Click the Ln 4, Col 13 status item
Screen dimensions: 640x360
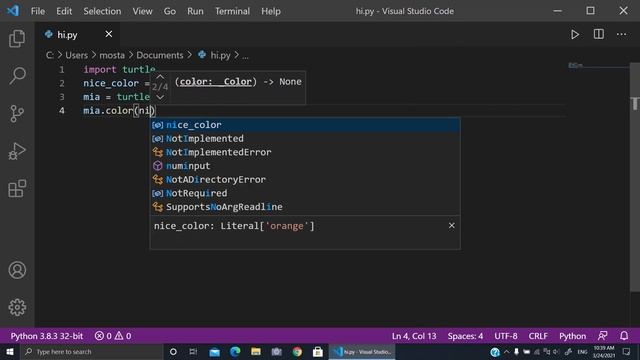pos(414,336)
